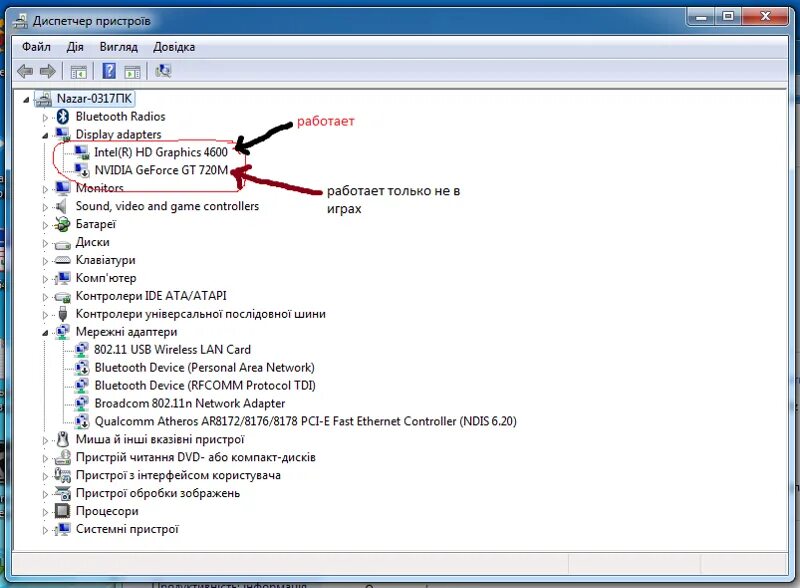Click the Системні пристрої icon
Screen dimensions: 800x588
click(62, 529)
